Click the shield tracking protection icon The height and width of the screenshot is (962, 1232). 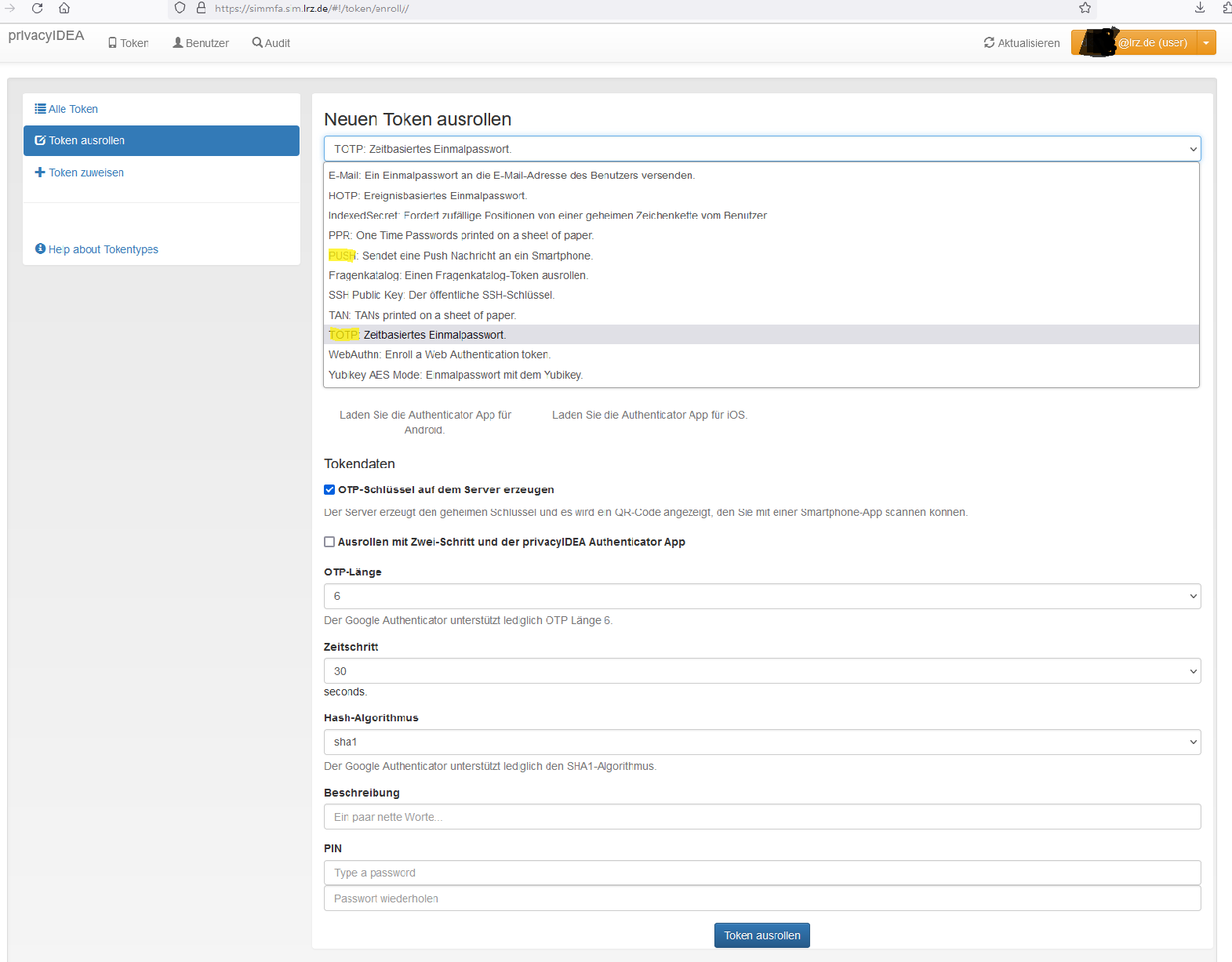click(x=180, y=8)
